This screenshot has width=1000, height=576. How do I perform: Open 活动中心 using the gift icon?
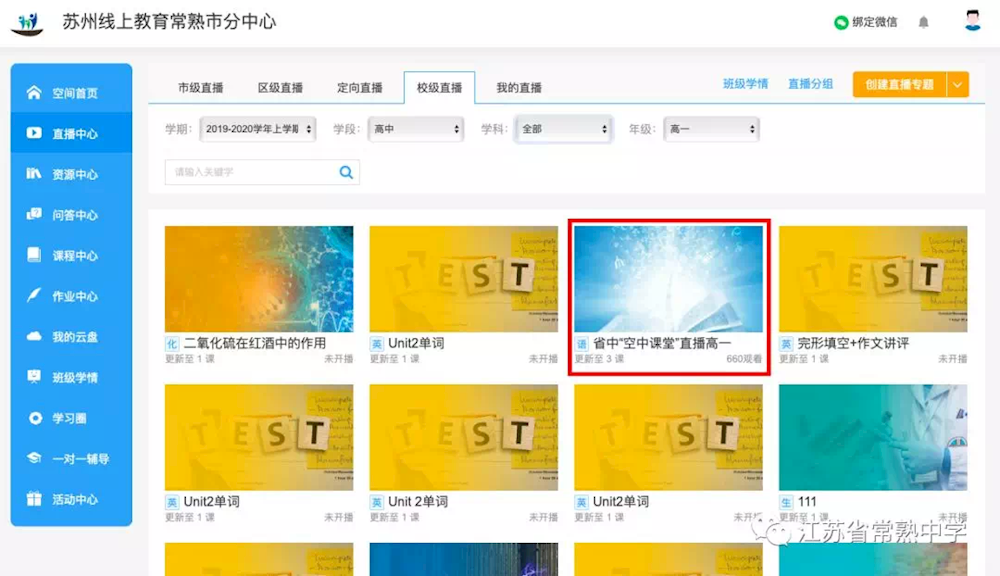[34, 499]
